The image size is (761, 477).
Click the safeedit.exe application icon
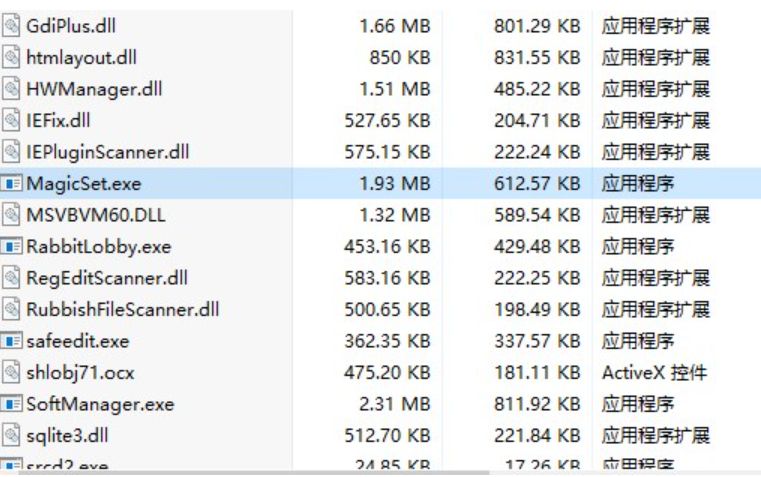pos(11,341)
